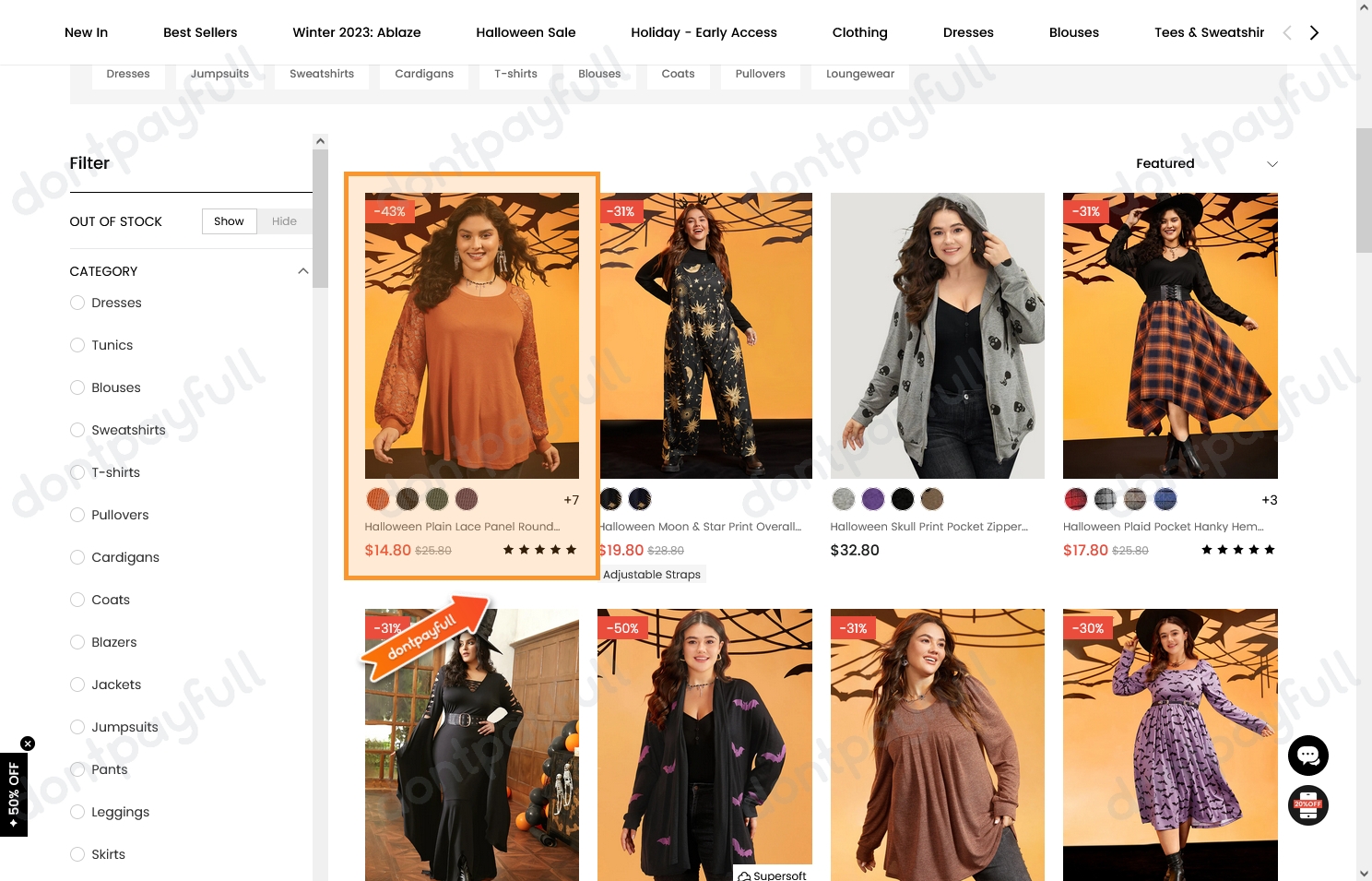
Task: Click the star rating on the Plaid Pocket dress
Action: coord(1237,549)
